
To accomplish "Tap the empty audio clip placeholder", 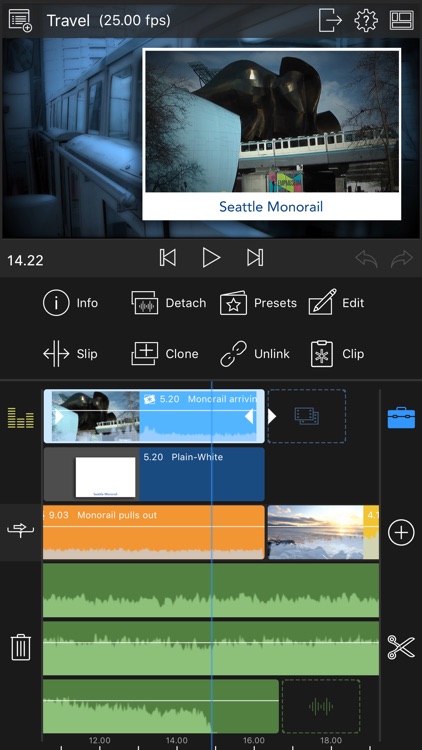I will 321,706.
